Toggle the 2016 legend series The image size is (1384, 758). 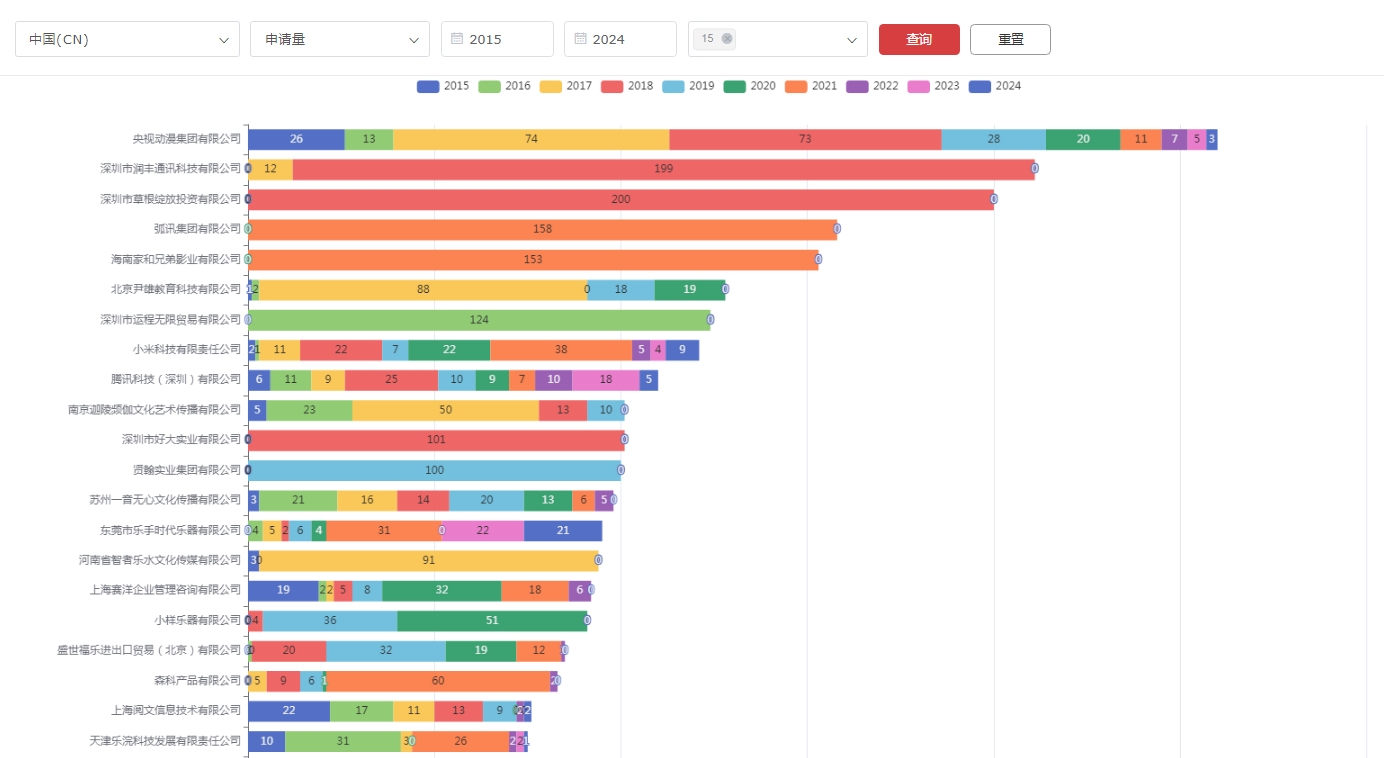(504, 86)
